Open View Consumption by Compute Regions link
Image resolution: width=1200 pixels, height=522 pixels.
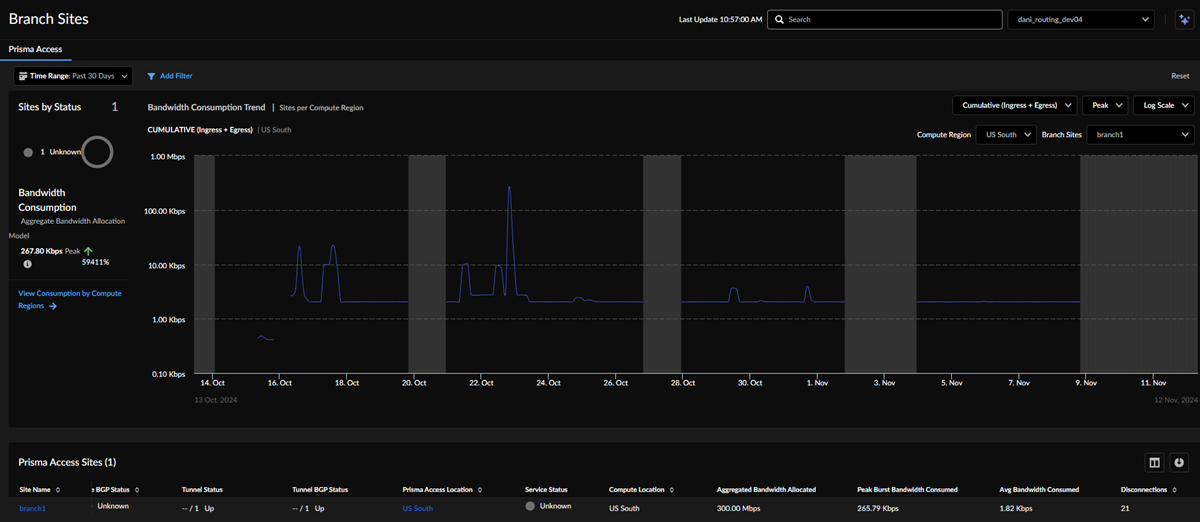click(x=69, y=299)
